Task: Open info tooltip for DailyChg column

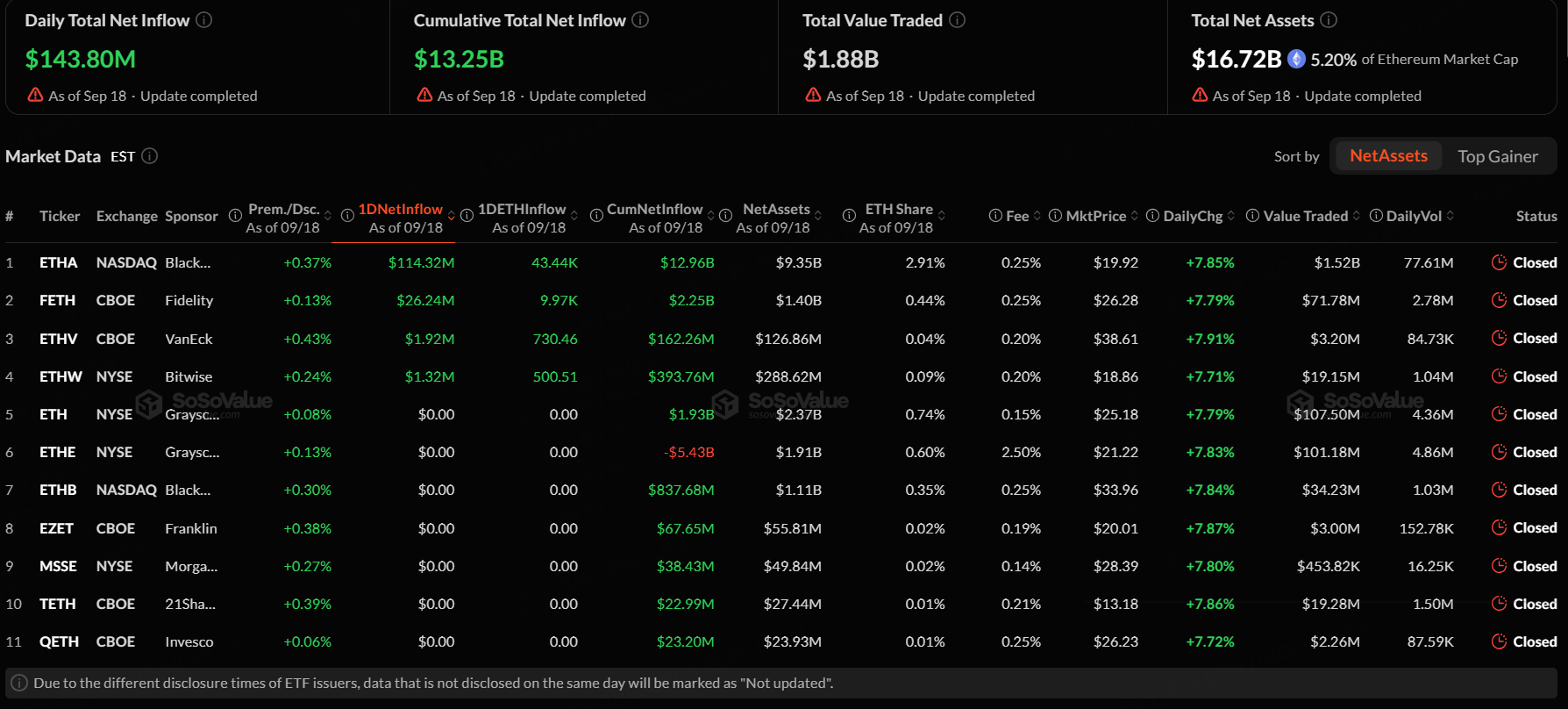Action: point(1153,216)
